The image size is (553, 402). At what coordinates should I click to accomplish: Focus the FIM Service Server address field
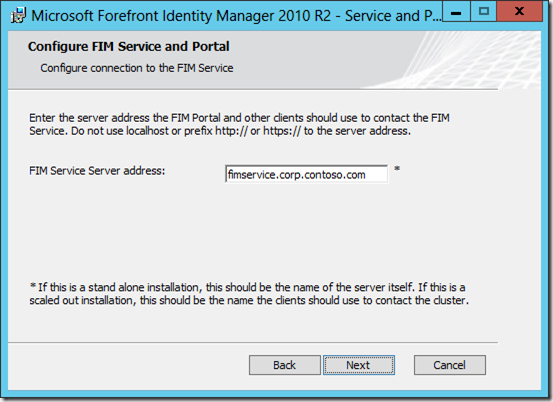[306, 174]
